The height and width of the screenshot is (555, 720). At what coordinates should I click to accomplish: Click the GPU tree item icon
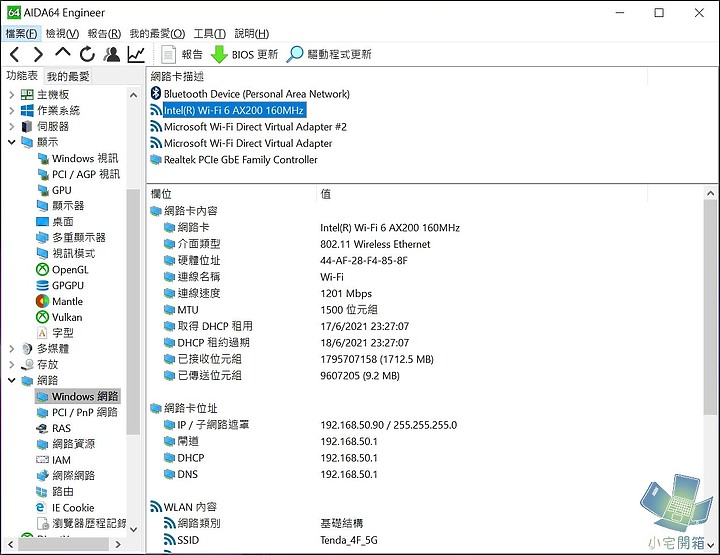click(x=43, y=190)
